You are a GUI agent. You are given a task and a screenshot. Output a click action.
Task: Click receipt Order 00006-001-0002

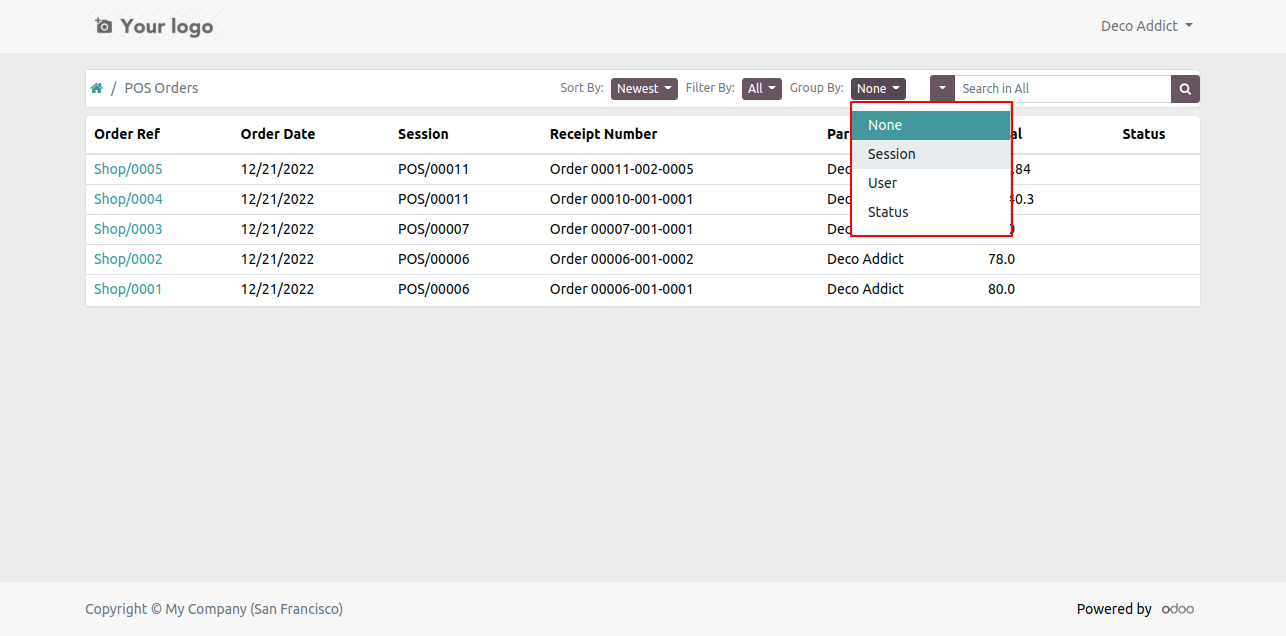pyautogui.click(x=622, y=259)
